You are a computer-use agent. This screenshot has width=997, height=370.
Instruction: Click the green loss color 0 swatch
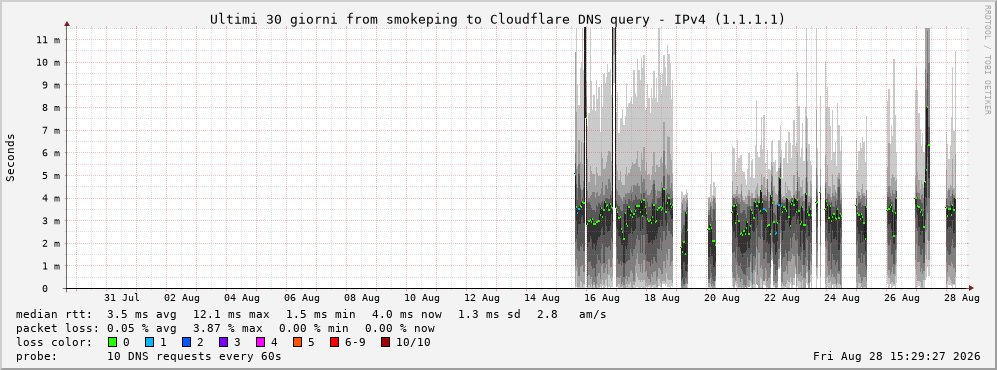point(113,342)
